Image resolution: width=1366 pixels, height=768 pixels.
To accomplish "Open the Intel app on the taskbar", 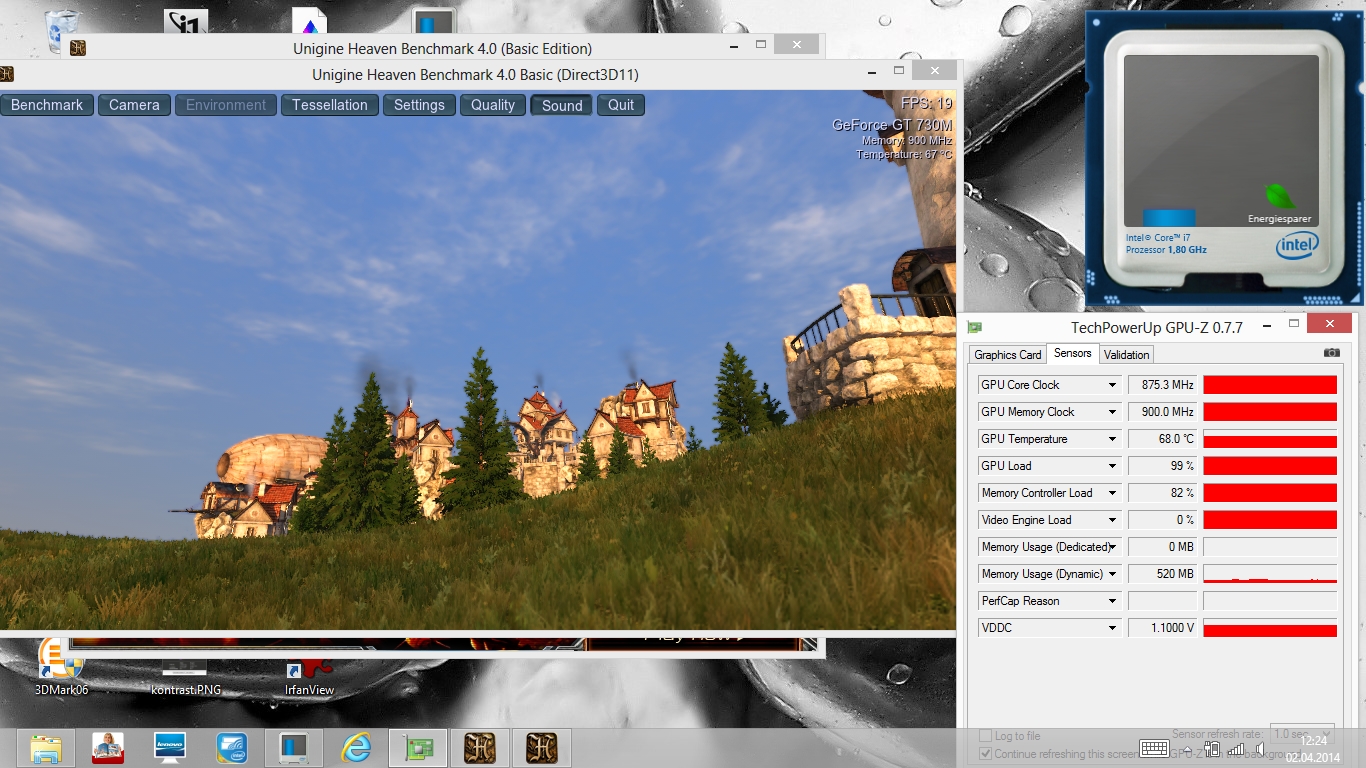I will [232, 748].
